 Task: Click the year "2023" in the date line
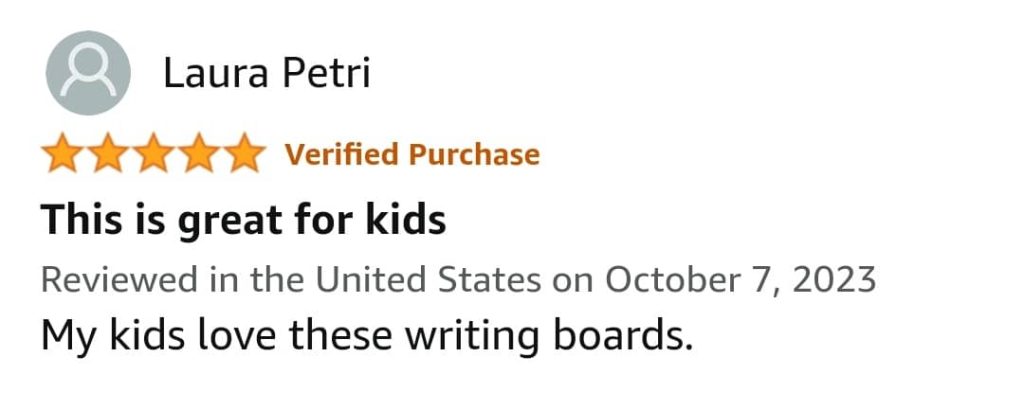834,280
